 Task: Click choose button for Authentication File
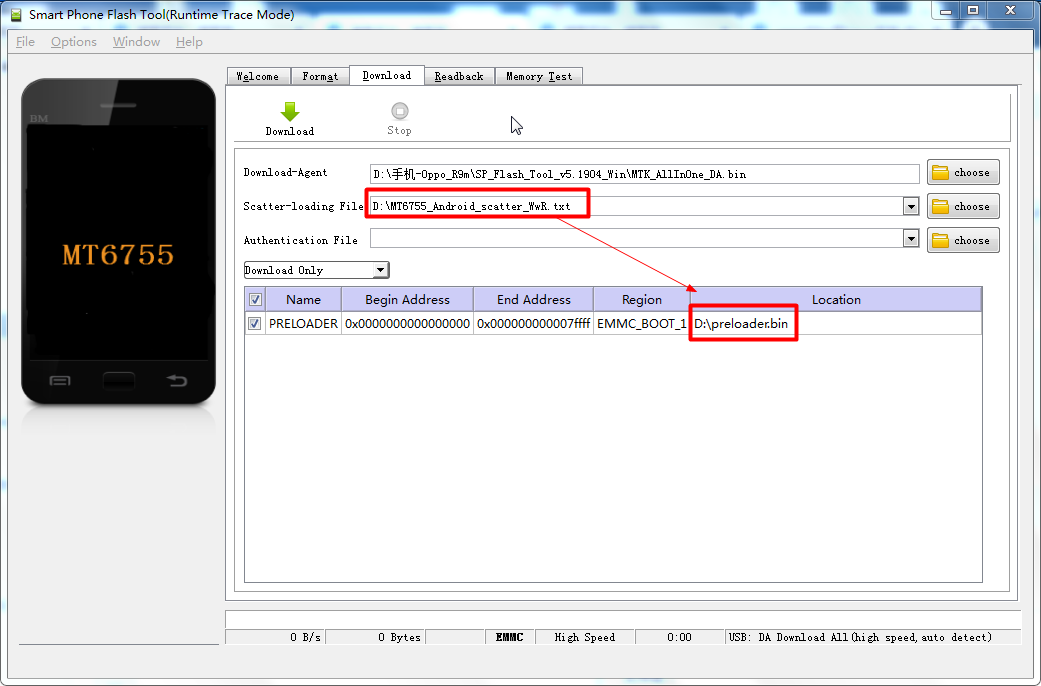(x=963, y=240)
